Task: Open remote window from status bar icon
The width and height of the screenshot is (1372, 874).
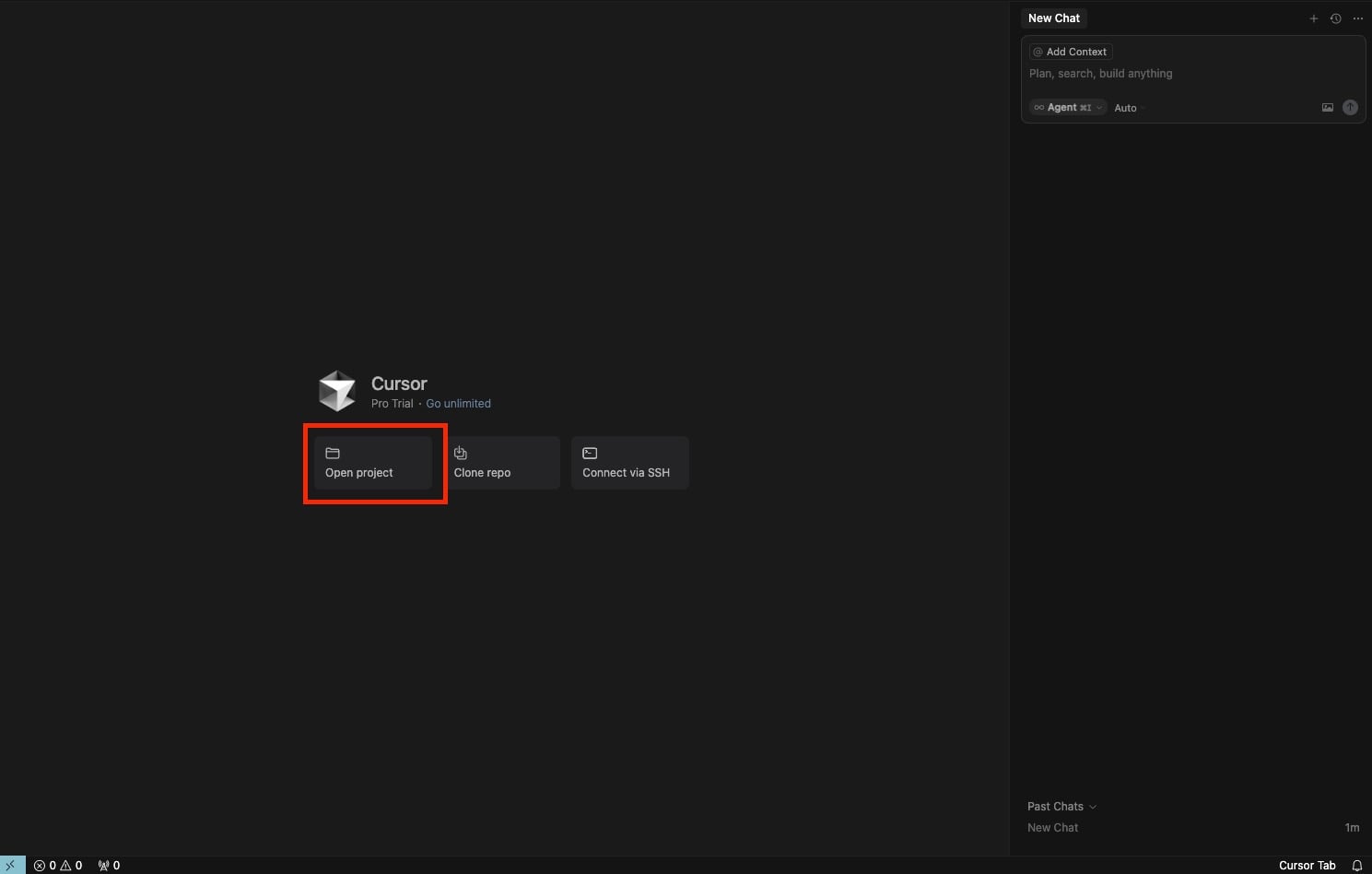Action: click(x=12, y=865)
